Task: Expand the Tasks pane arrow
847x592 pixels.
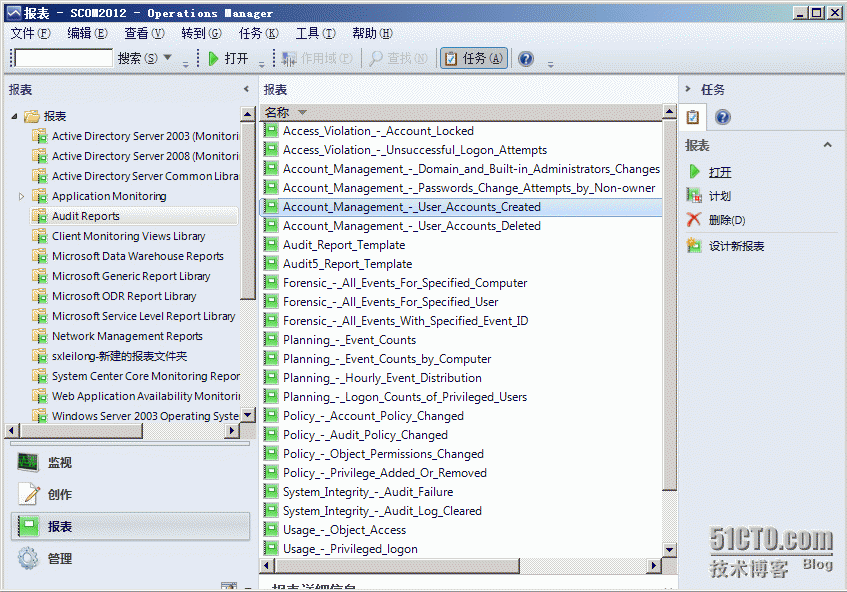Action: pos(688,89)
